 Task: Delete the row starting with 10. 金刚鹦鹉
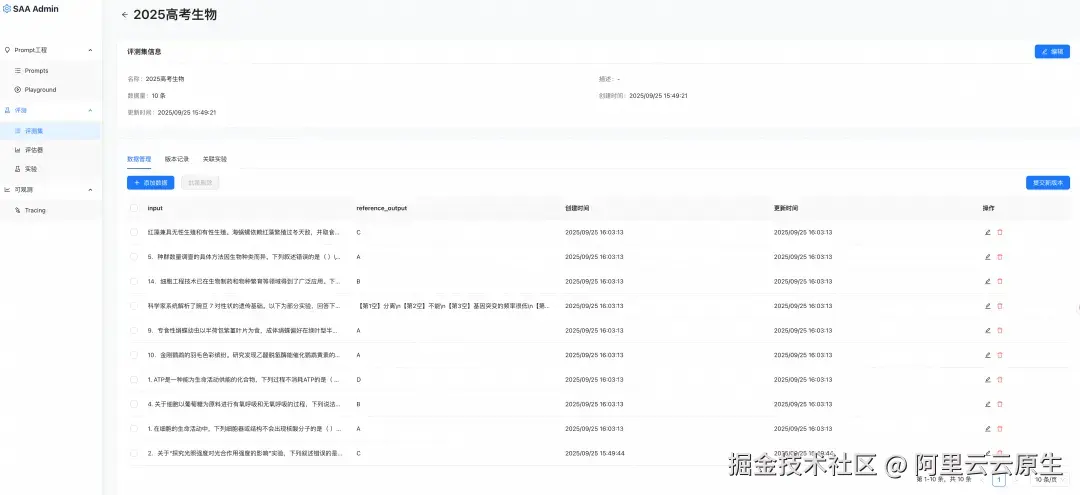[x=999, y=355]
